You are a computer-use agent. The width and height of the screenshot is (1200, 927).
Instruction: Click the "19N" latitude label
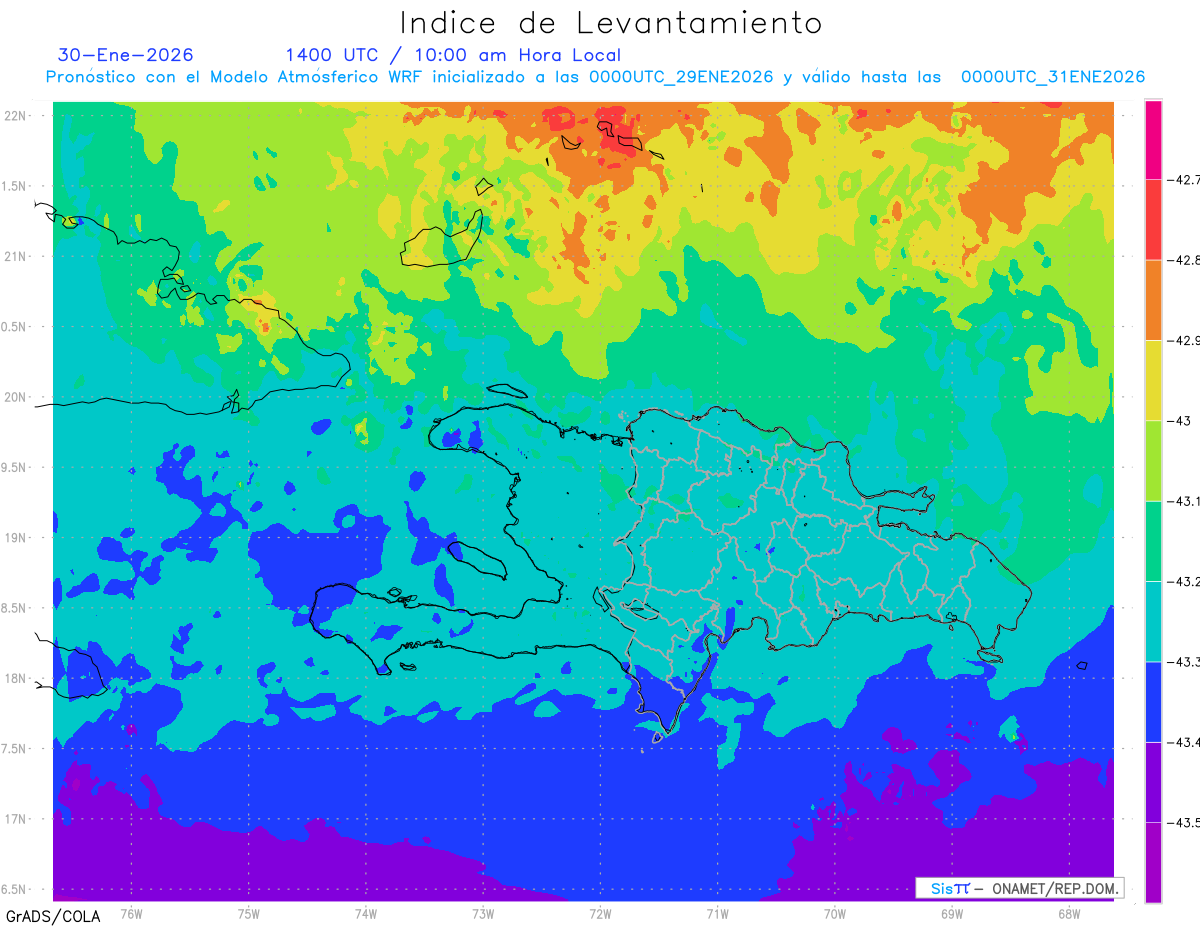(x=17, y=537)
